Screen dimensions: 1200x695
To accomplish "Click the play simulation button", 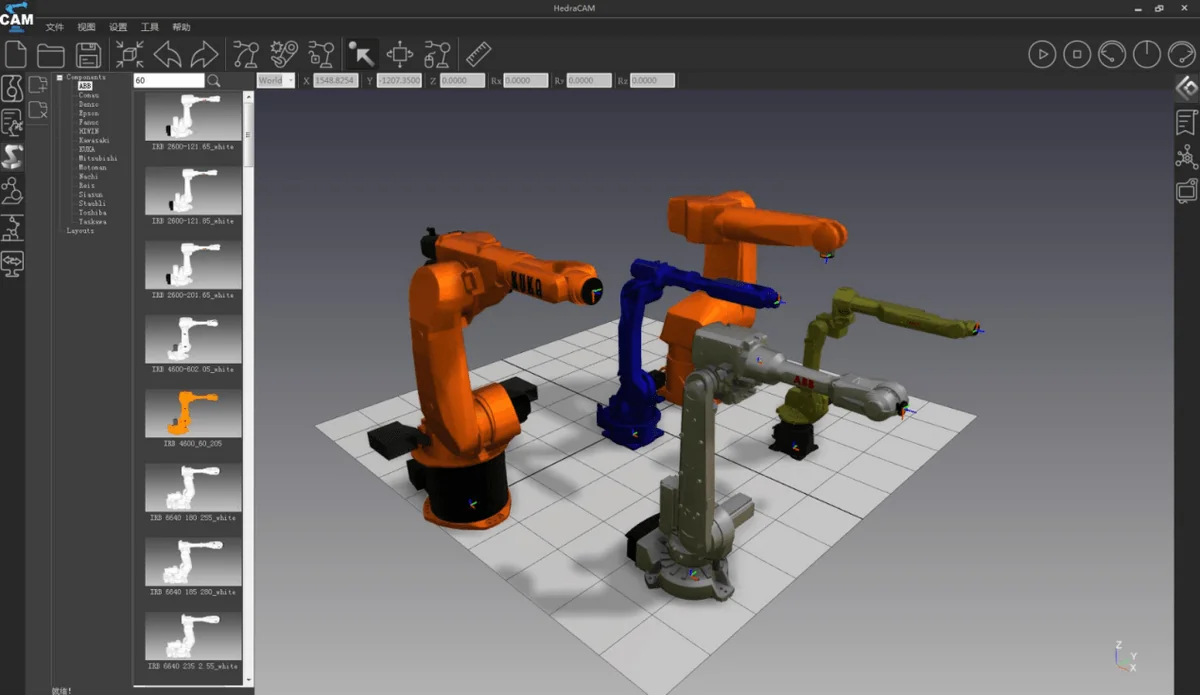I will 1042,54.
